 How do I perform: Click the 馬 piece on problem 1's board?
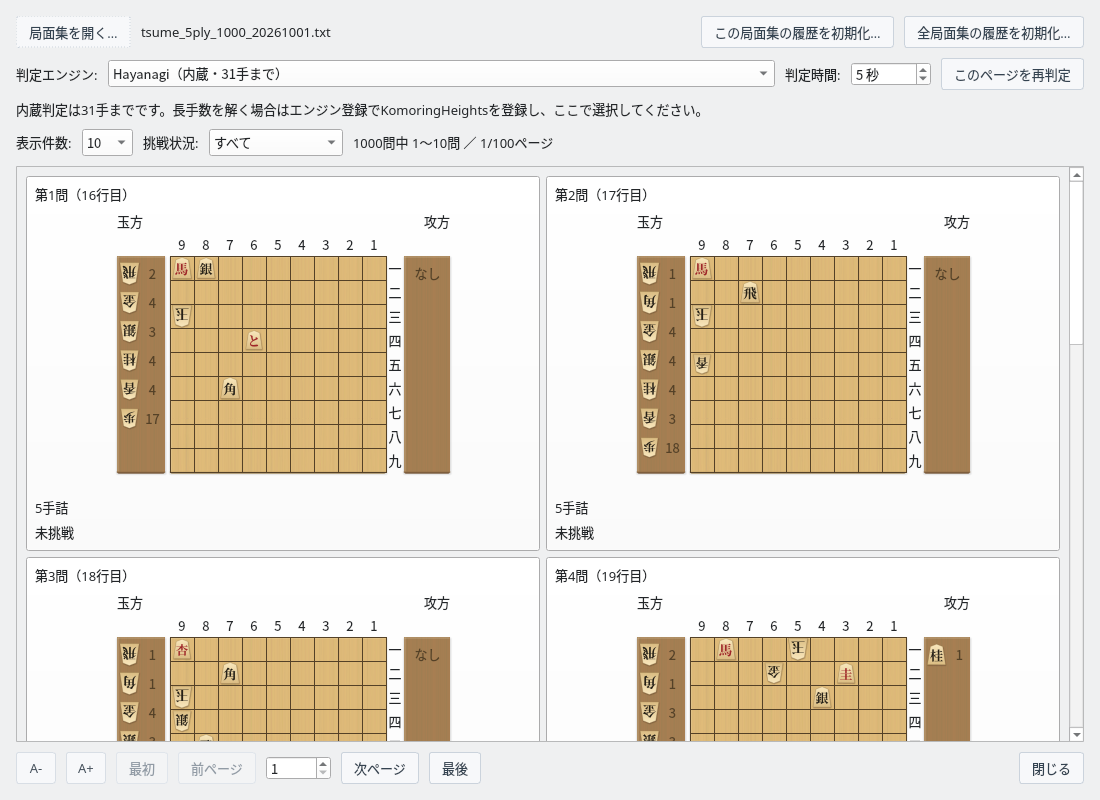(182, 269)
